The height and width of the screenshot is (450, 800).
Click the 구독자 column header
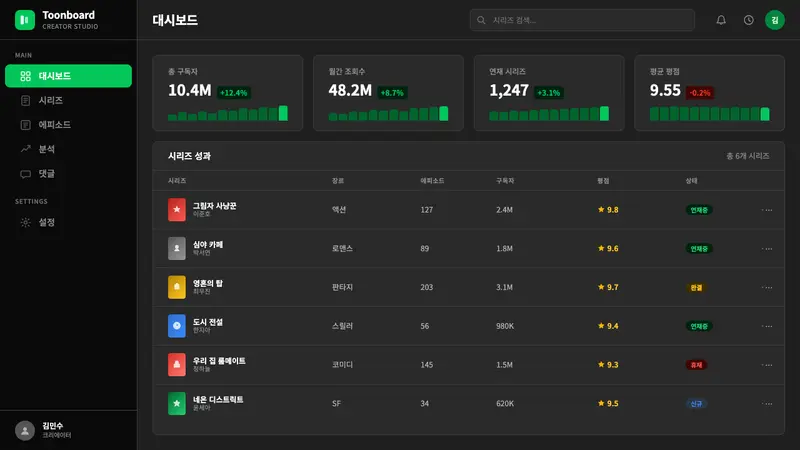coord(505,181)
